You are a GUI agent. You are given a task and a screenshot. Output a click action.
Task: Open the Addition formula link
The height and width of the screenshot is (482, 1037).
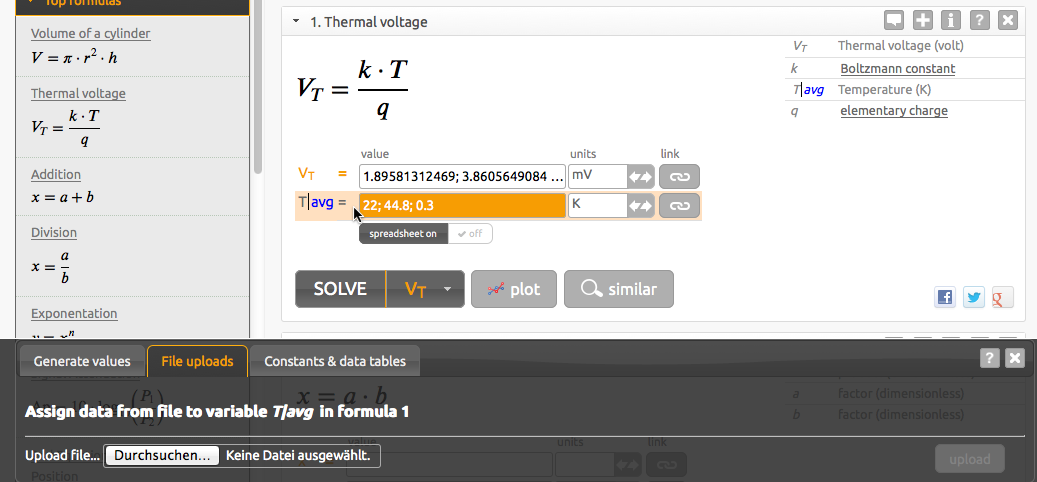56,174
